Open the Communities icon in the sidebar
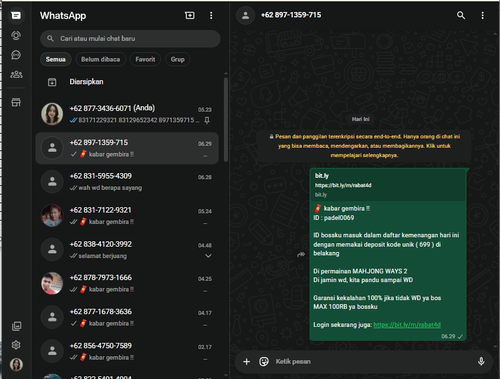Image resolution: width=500 pixels, height=379 pixels. pyautogui.click(x=16, y=74)
